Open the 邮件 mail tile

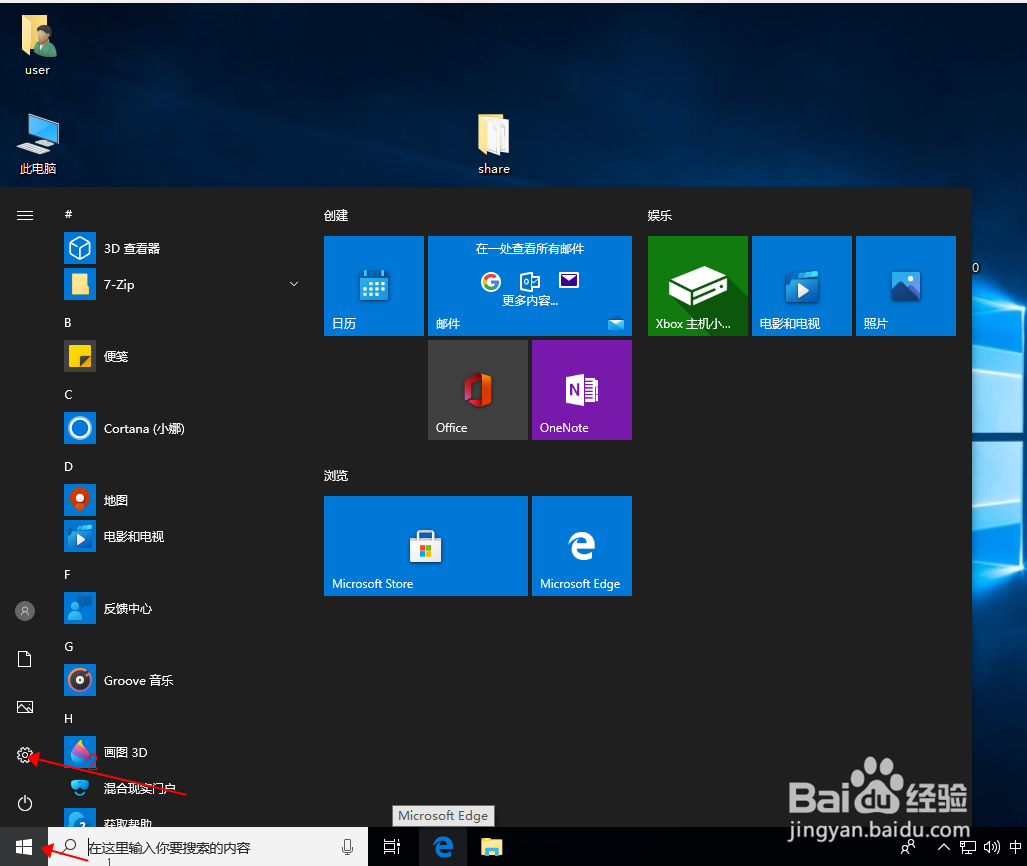click(x=530, y=286)
